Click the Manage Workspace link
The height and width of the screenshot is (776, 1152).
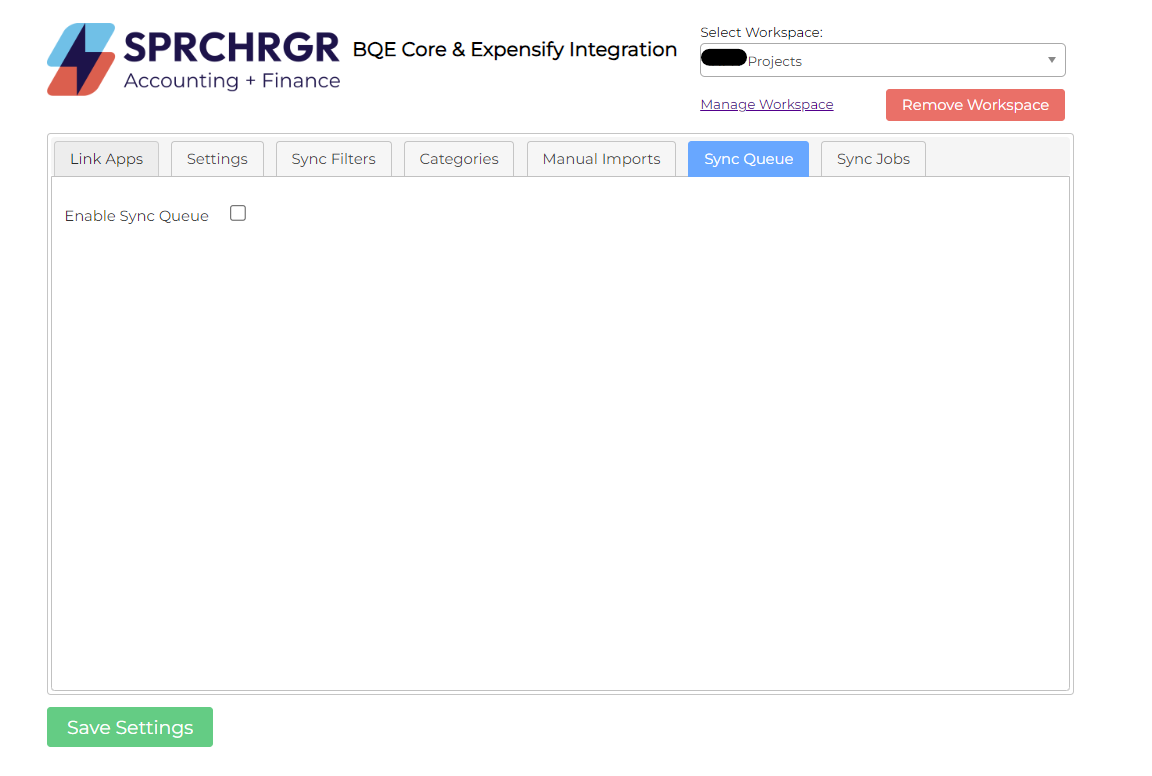[767, 104]
